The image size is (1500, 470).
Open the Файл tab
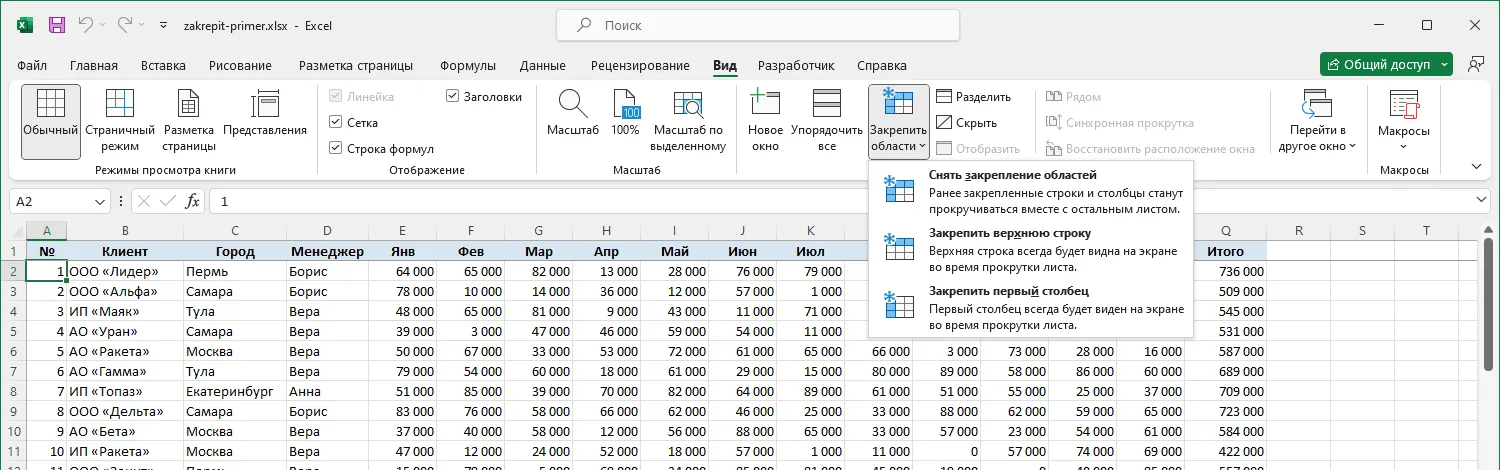tap(33, 66)
